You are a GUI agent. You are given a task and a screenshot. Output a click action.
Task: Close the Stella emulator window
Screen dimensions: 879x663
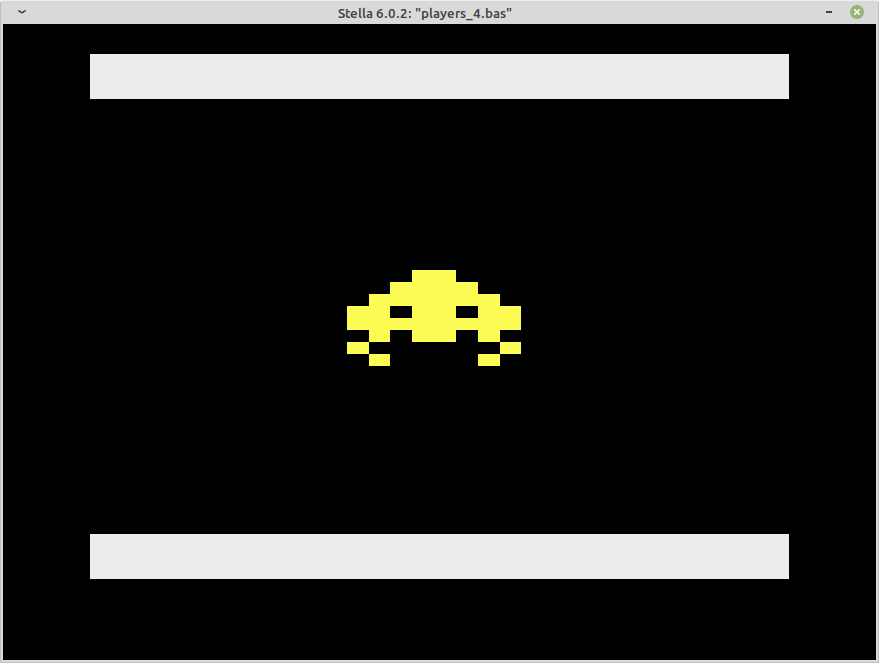857,12
